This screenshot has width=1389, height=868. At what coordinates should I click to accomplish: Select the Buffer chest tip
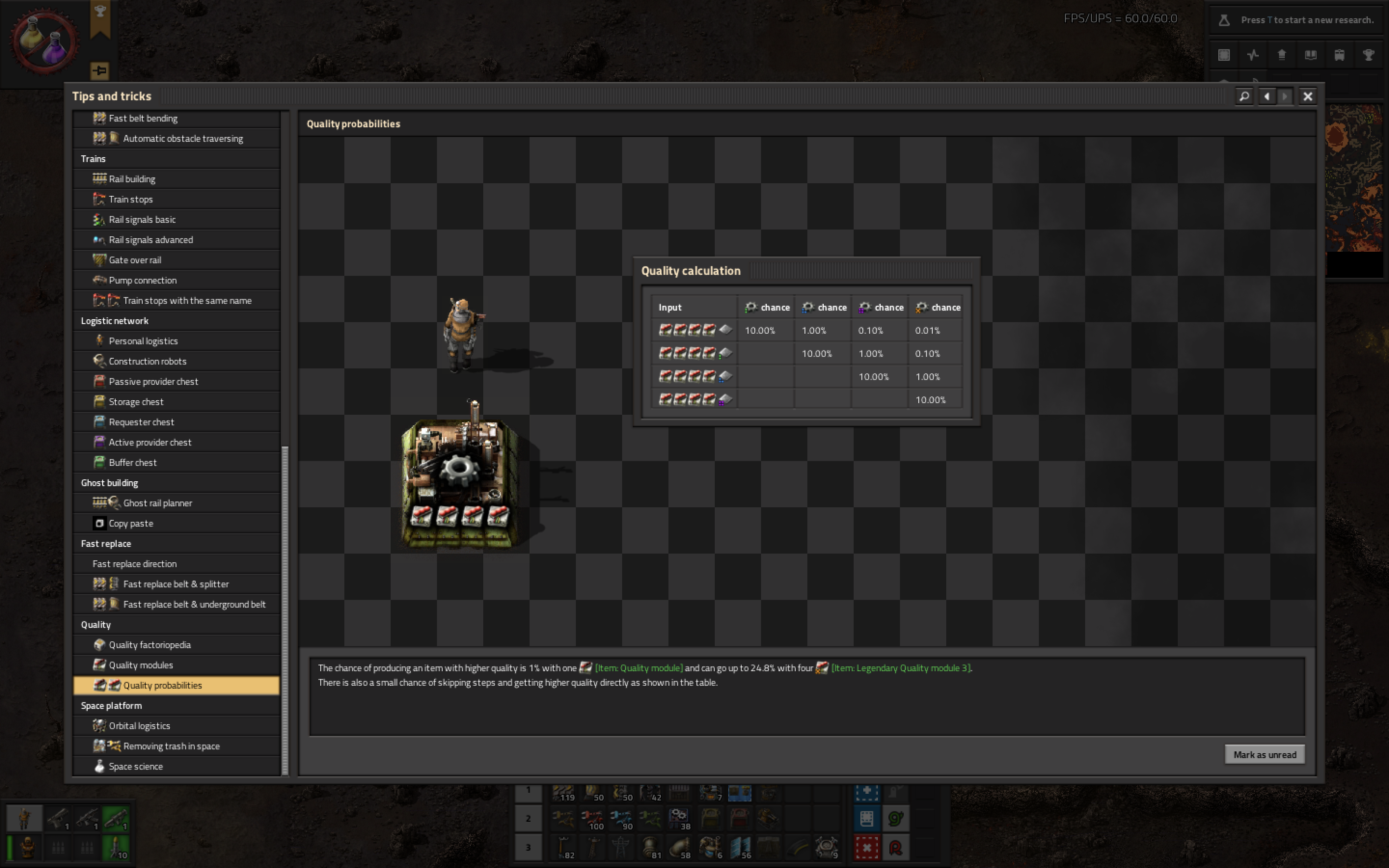coord(177,463)
